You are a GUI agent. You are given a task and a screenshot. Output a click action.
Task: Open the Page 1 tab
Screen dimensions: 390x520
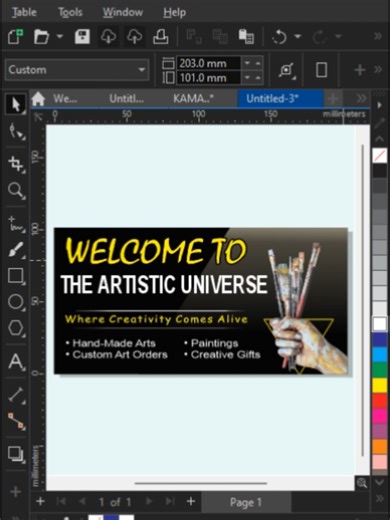(246, 502)
